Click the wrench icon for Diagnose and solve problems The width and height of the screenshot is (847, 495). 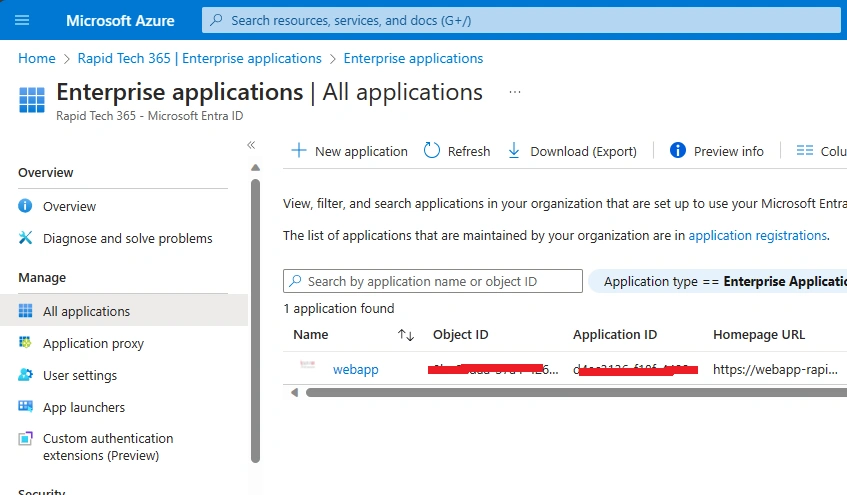[x=25, y=238]
